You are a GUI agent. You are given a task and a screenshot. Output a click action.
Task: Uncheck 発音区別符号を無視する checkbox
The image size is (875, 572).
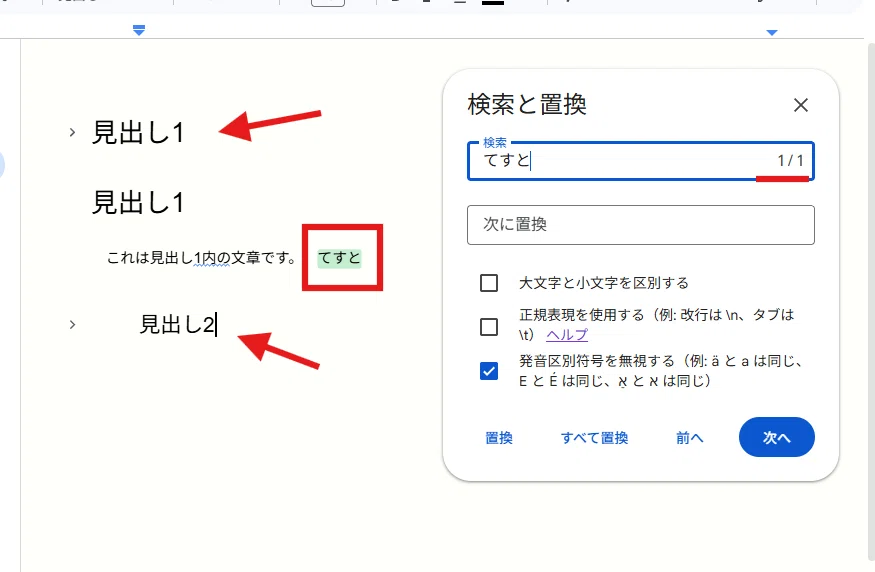click(489, 371)
